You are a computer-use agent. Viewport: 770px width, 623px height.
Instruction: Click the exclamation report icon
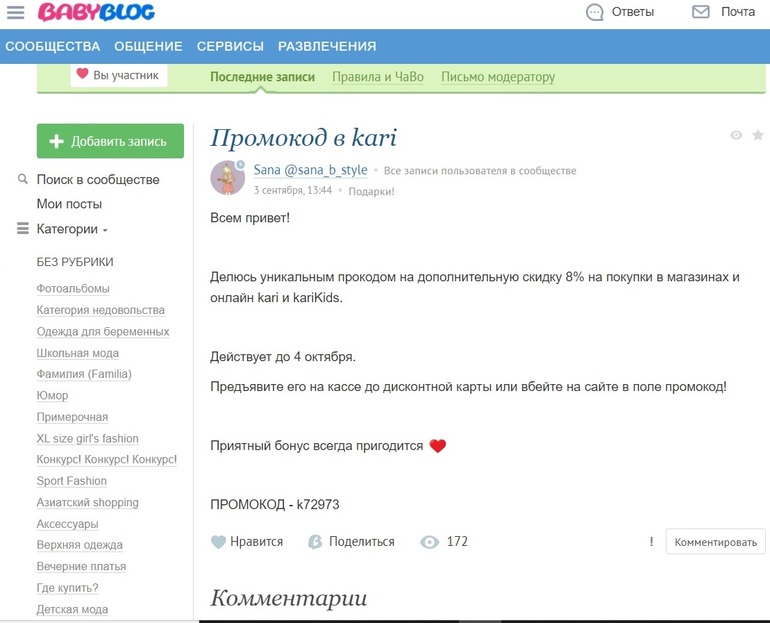(652, 542)
